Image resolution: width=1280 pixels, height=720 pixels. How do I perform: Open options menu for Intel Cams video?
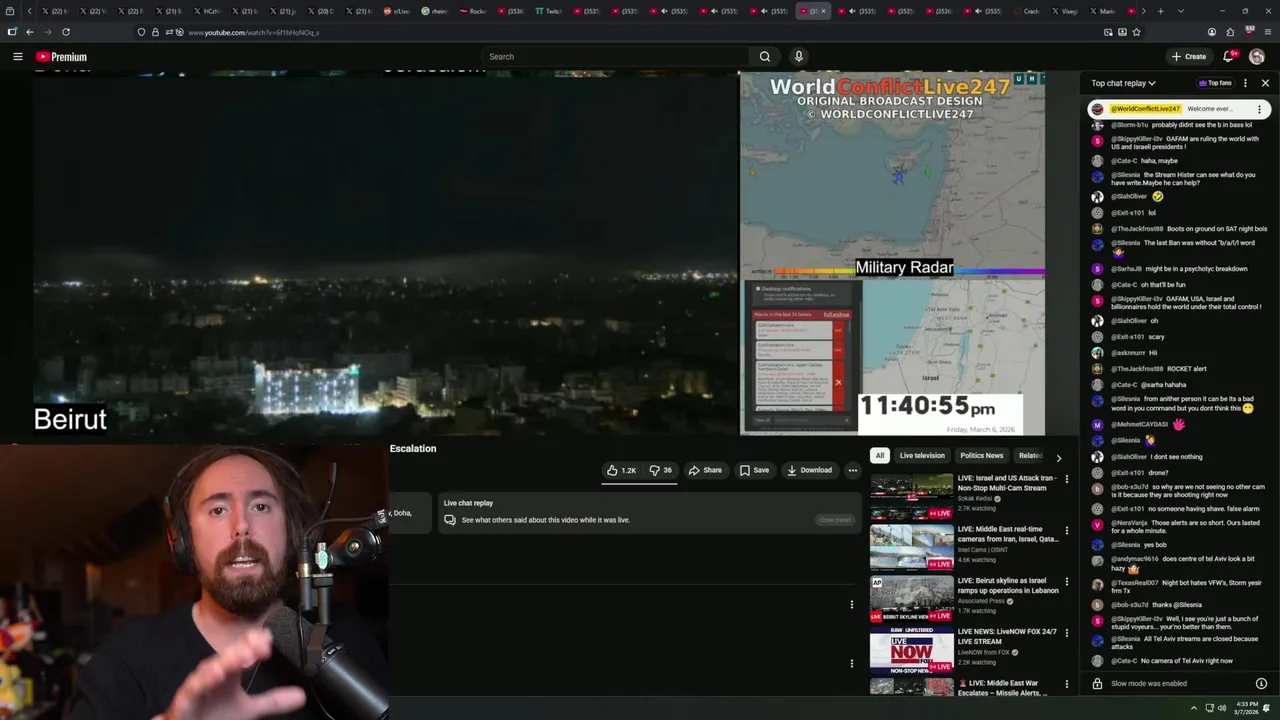pos(1066,530)
